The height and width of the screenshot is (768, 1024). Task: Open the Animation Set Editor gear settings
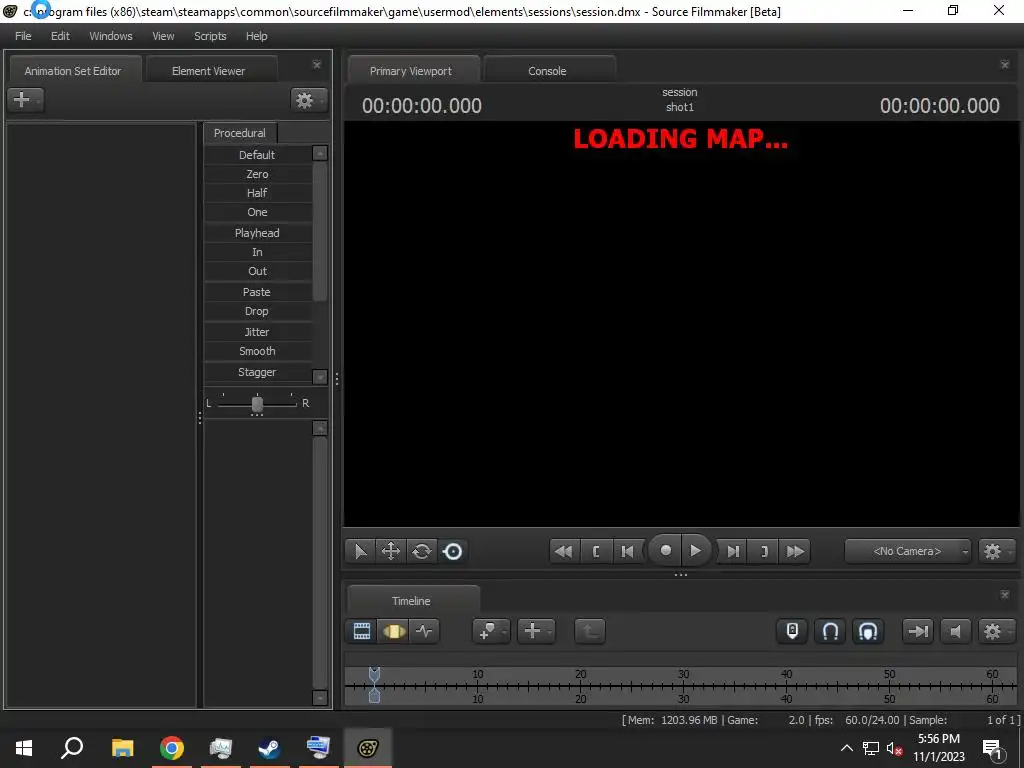[x=308, y=100]
